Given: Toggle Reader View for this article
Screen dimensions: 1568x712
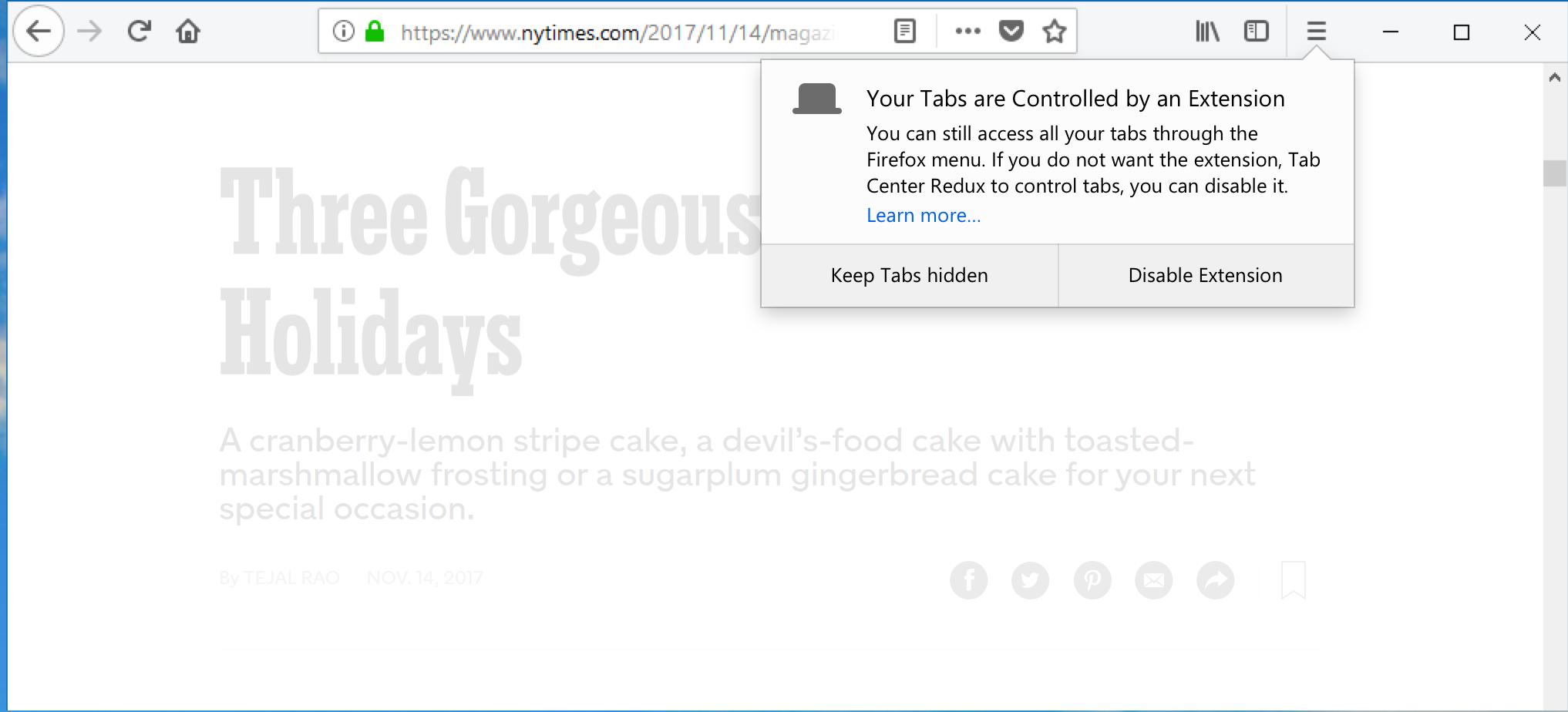Looking at the screenshot, I should pyautogui.click(x=905, y=32).
